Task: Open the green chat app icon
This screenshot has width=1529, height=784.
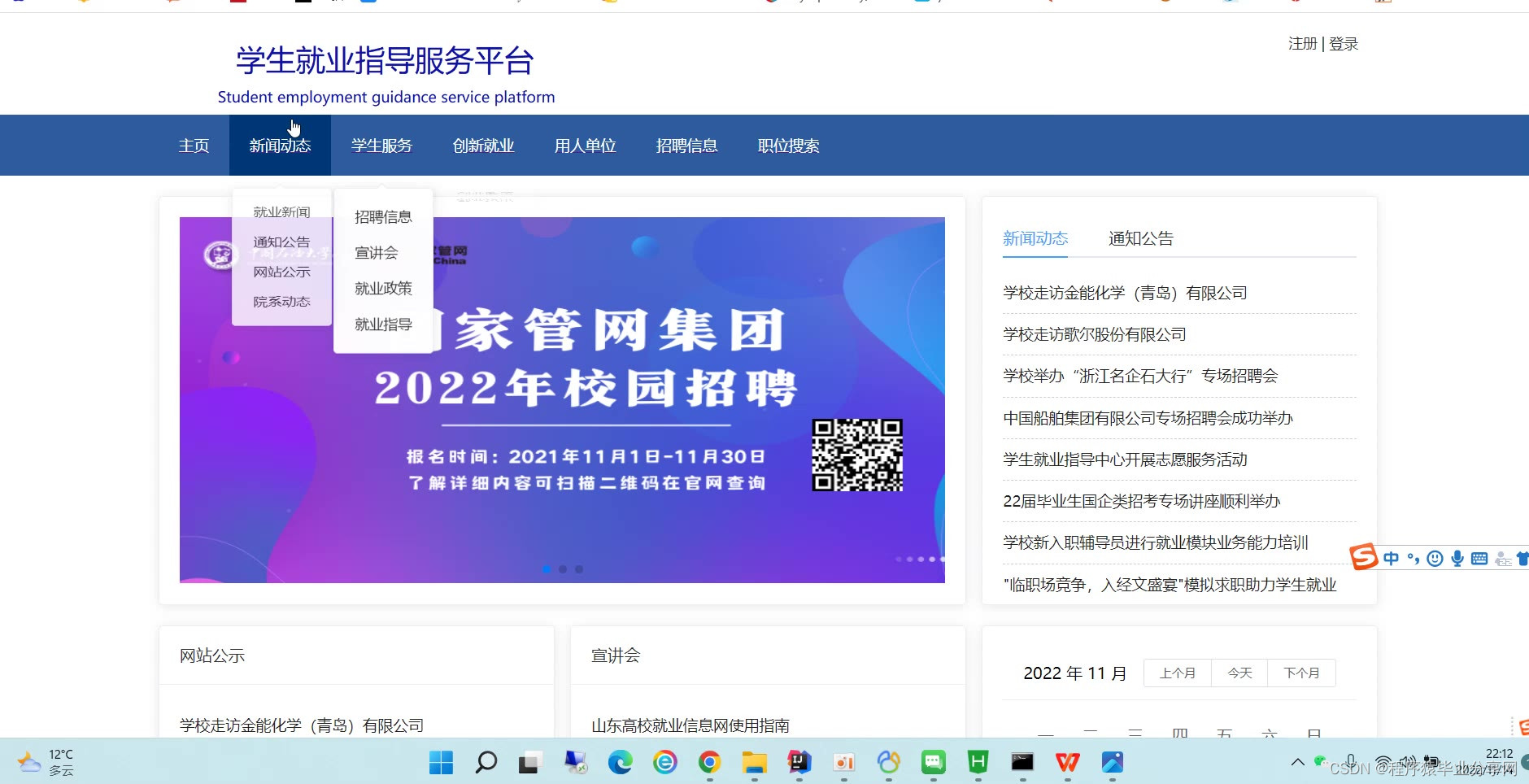Action: [x=933, y=762]
